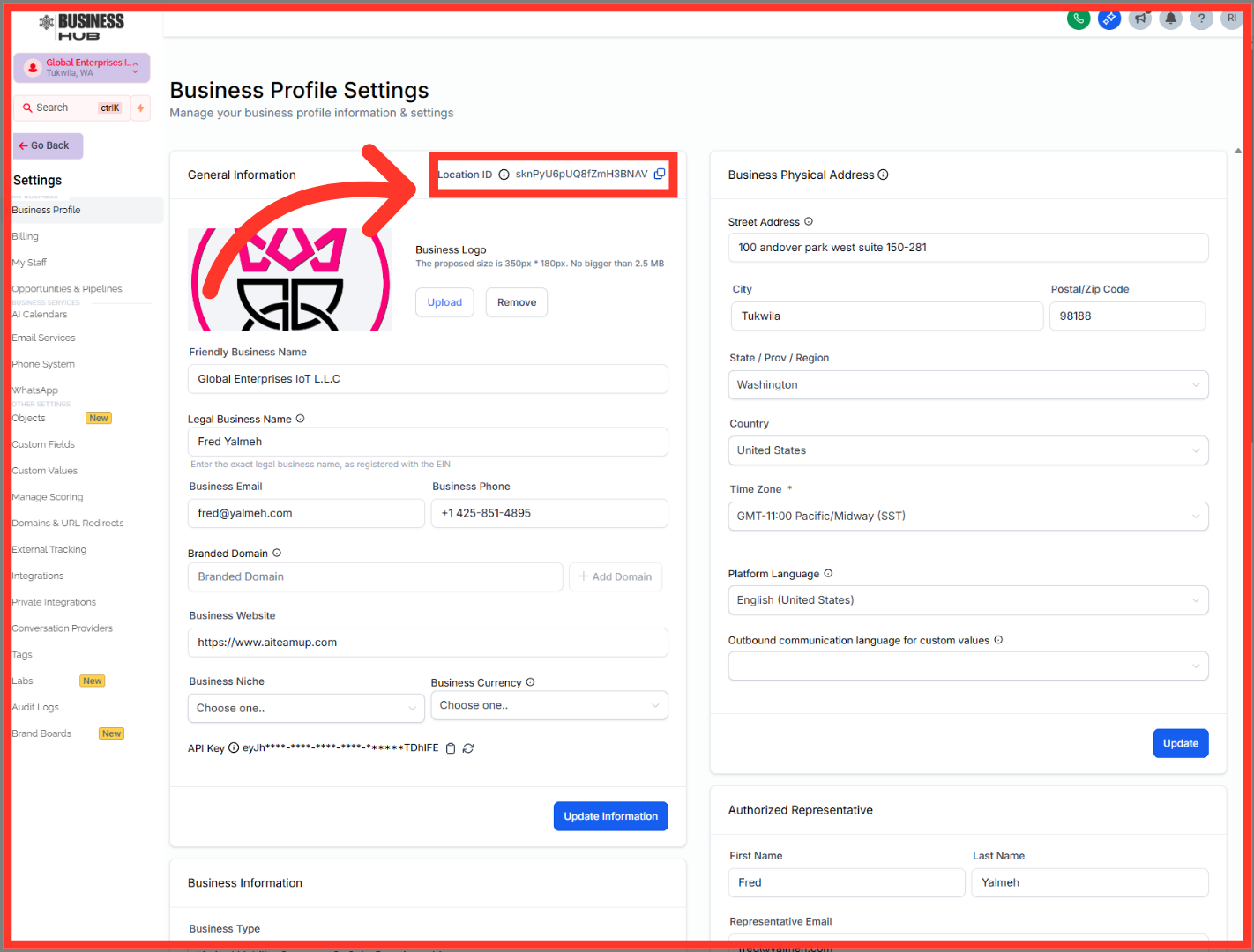Click info icon next to Branded Domain
The height and width of the screenshot is (952, 1254).
tap(277, 553)
